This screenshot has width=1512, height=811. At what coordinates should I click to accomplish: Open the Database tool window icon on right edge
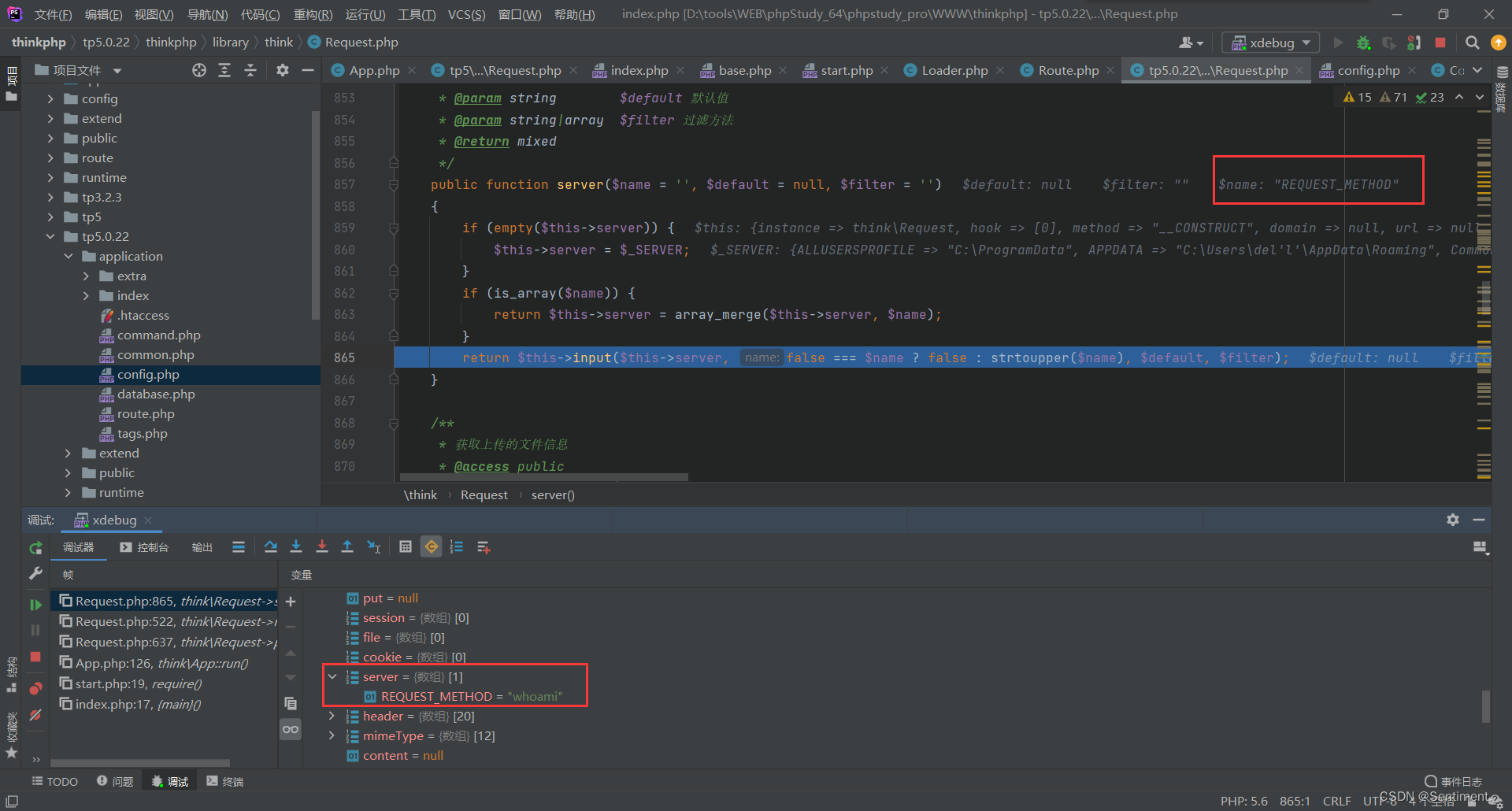pos(1502,72)
